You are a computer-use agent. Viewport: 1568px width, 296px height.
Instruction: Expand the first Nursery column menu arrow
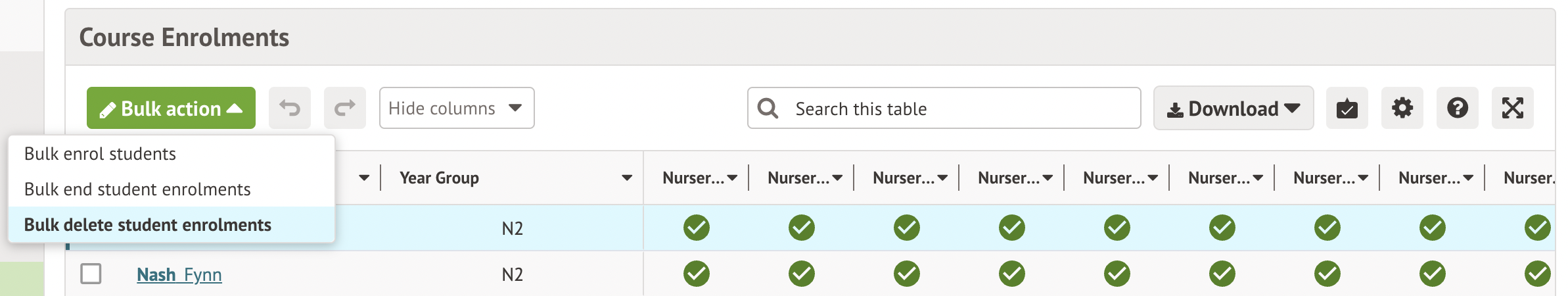point(732,178)
